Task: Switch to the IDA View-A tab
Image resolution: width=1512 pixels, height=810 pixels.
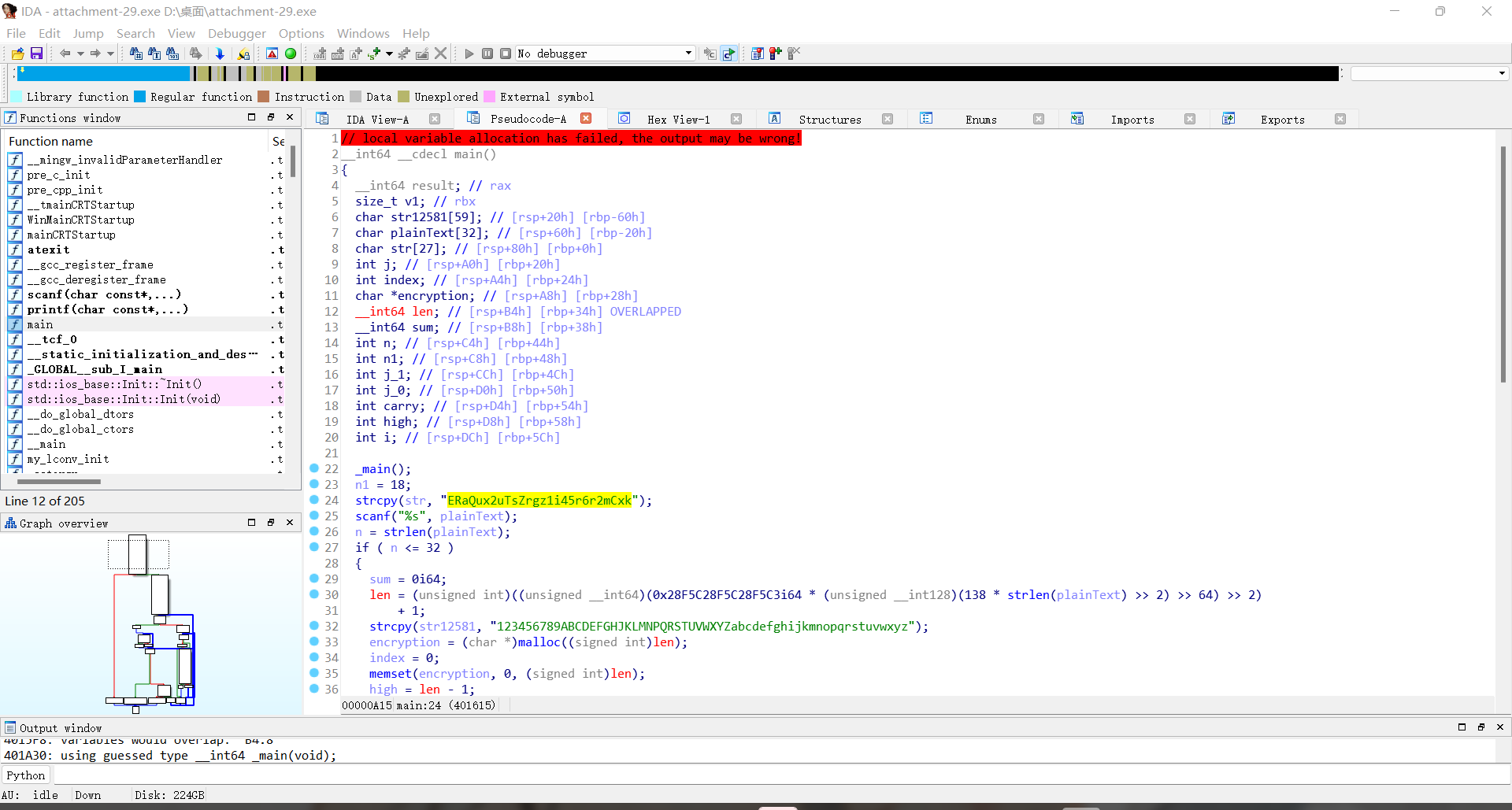Action: pyautogui.click(x=377, y=119)
